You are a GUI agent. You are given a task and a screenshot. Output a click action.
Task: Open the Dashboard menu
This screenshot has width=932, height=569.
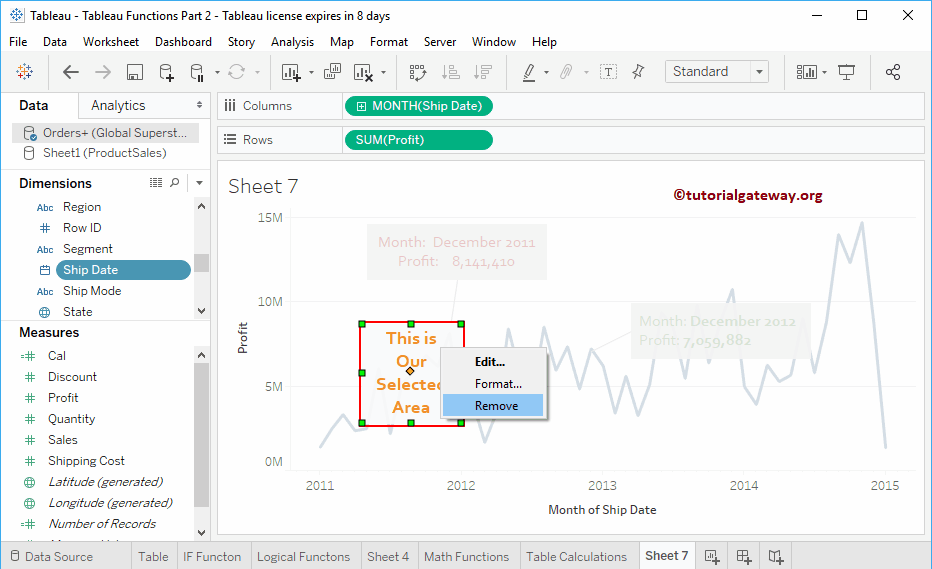pos(183,42)
